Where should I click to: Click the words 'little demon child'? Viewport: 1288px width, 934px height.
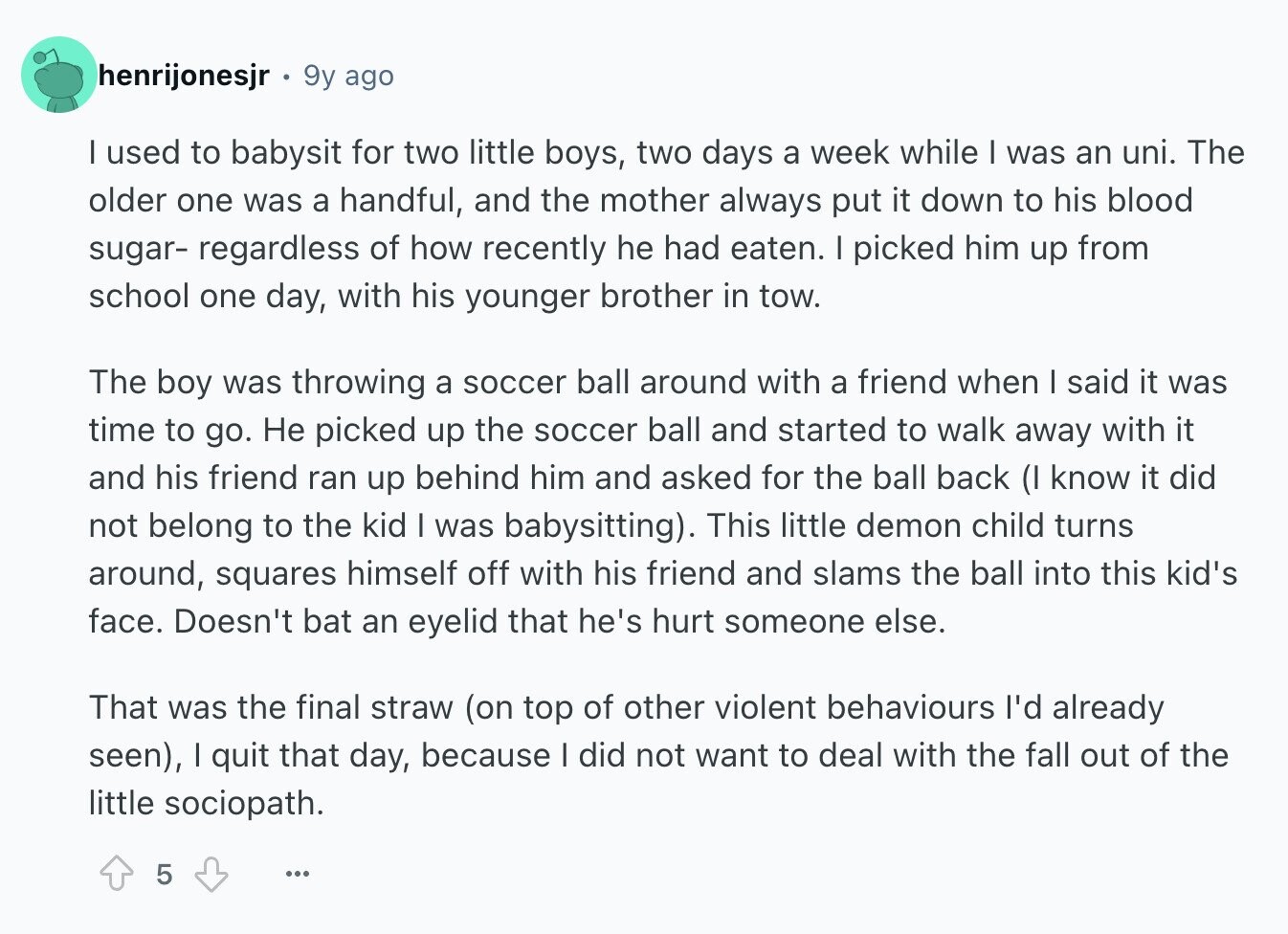point(912,525)
